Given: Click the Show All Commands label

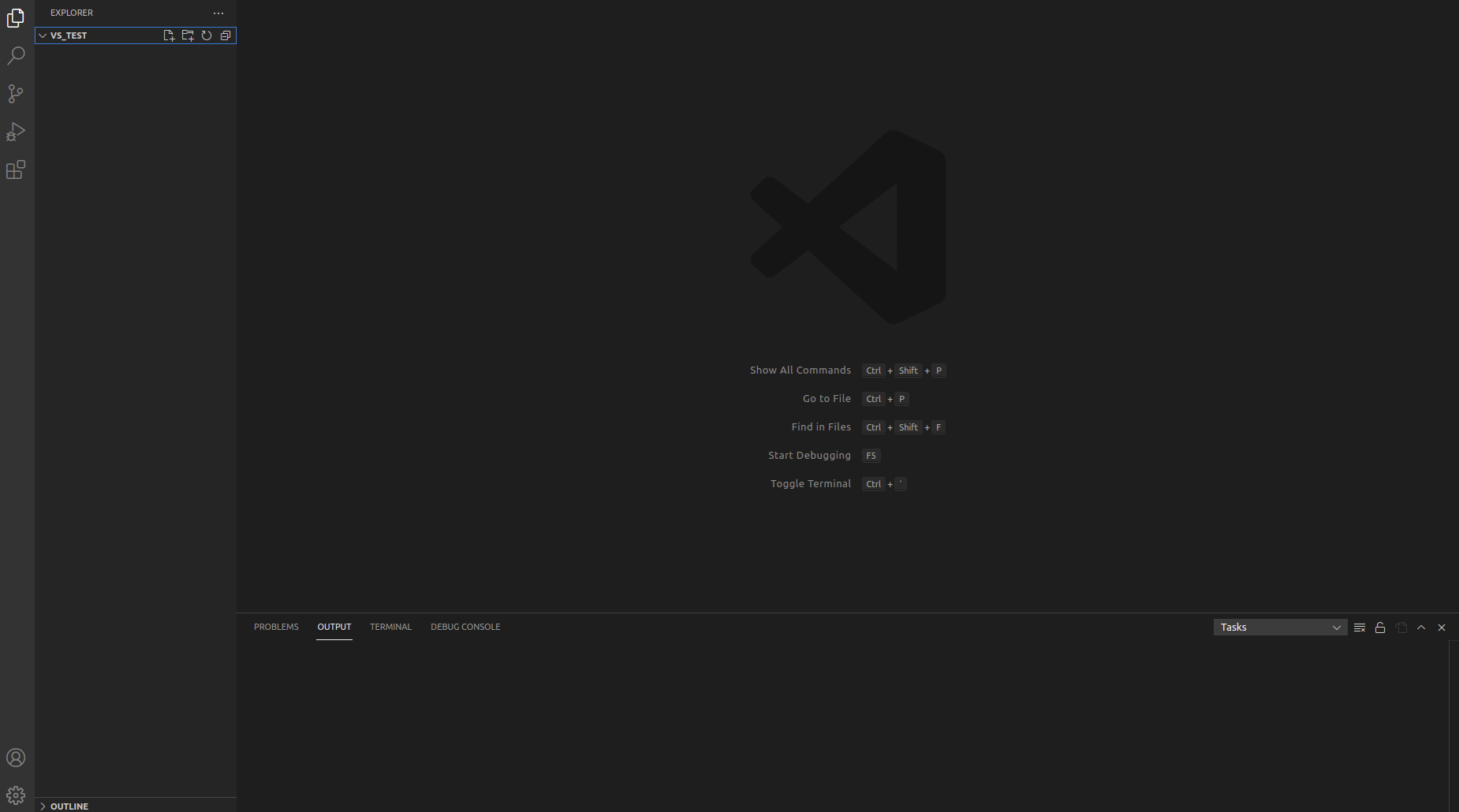Looking at the screenshot, I should point(800,371).
